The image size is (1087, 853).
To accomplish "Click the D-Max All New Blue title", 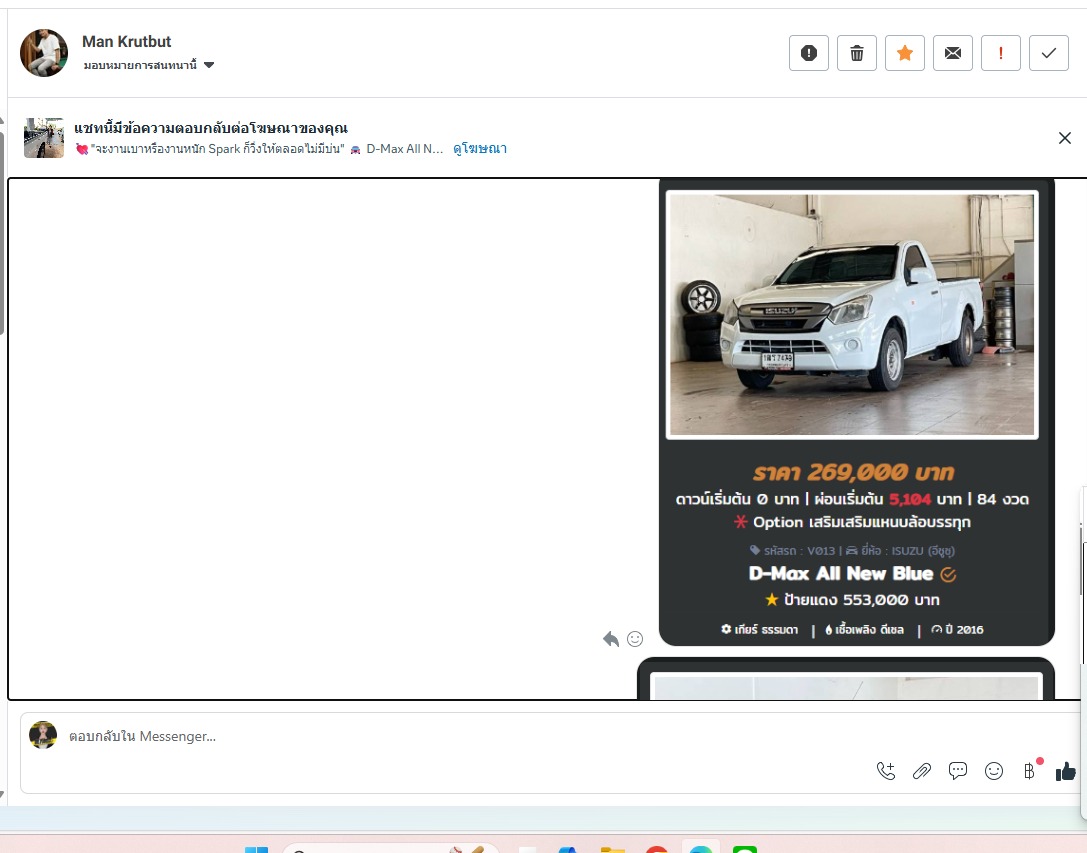I will [841, 574].
